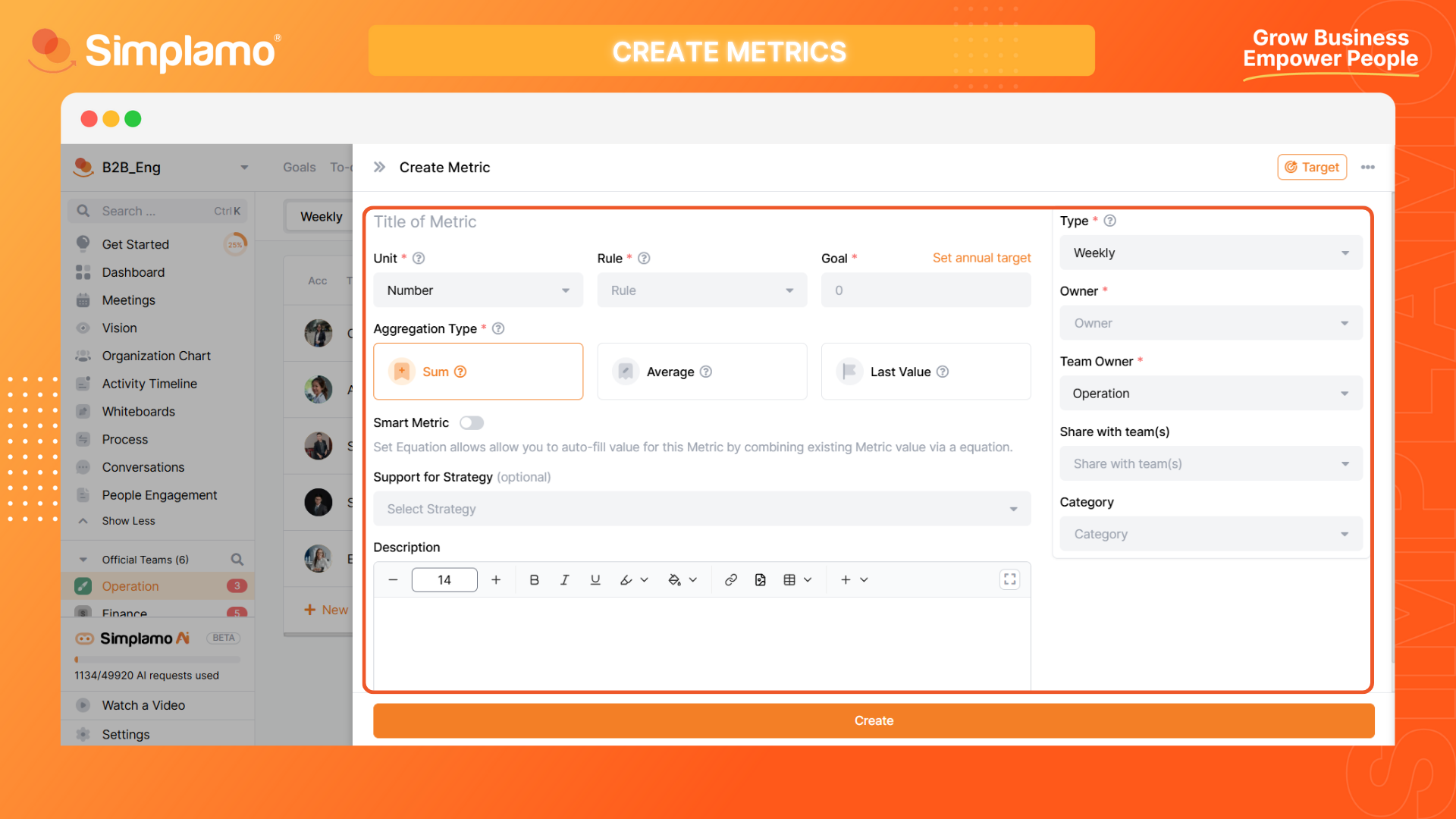
Task: Select the Sum aggregation type
Action: [x=478, y=372]
